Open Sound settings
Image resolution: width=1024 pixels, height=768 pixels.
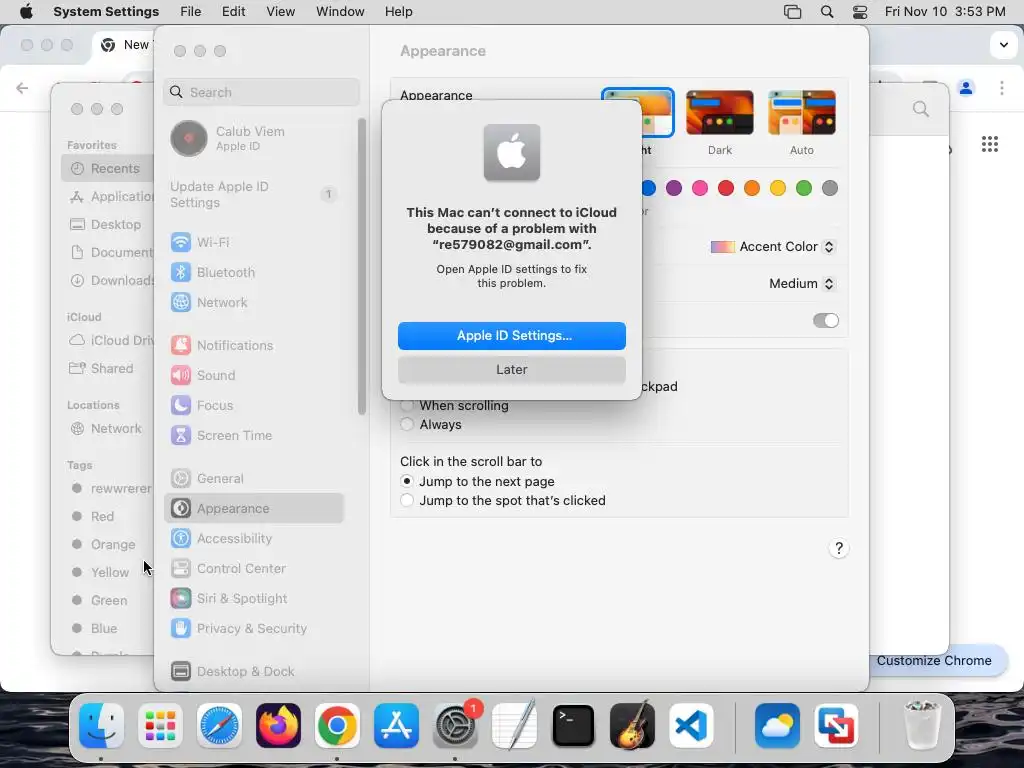[254, 376]
